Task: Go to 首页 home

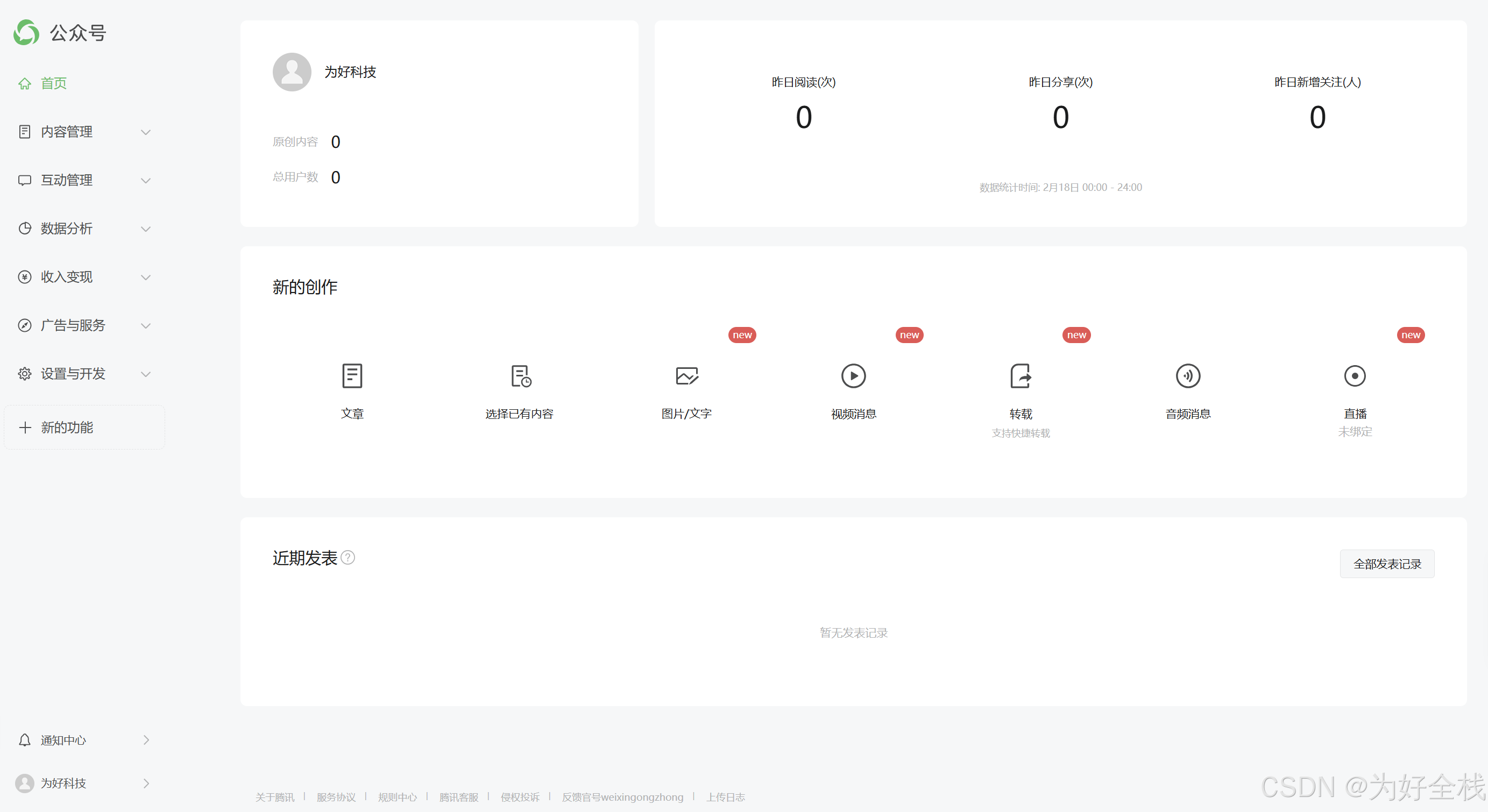Action: [x=53, y=83]
